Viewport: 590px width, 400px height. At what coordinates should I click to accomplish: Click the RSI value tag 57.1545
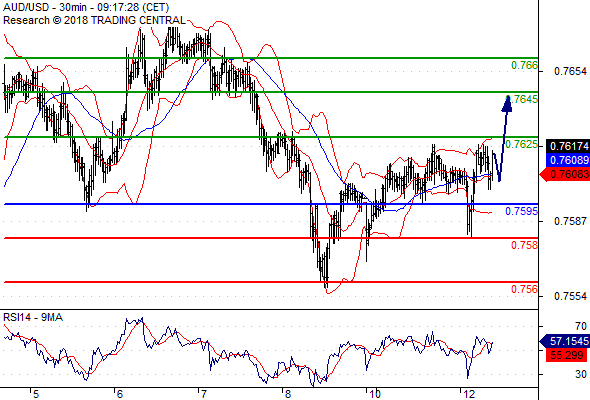coord(565,341)
